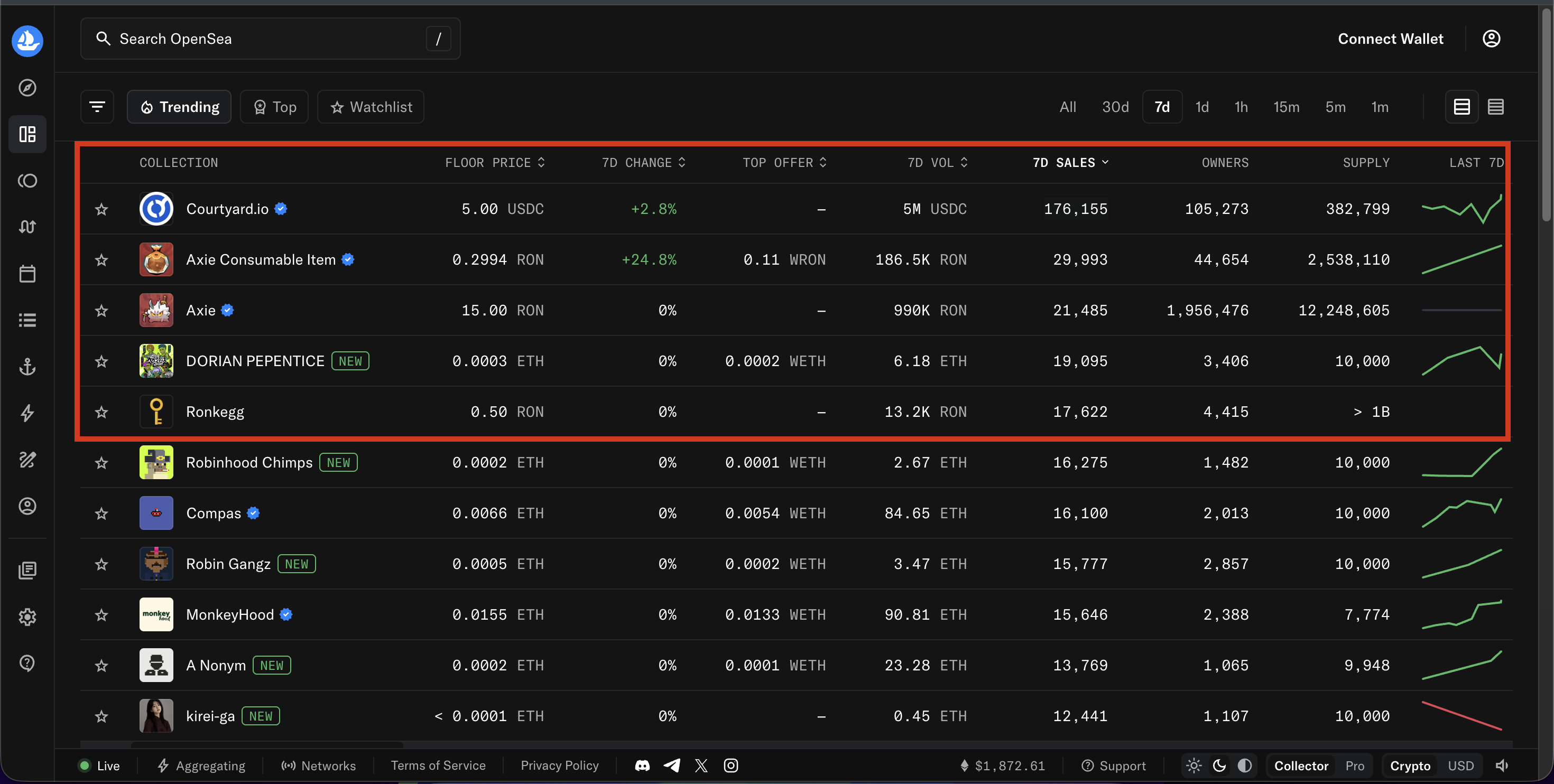Switch display currency to USD
Screen dimensions: 1554x784
click(1460, 766)
